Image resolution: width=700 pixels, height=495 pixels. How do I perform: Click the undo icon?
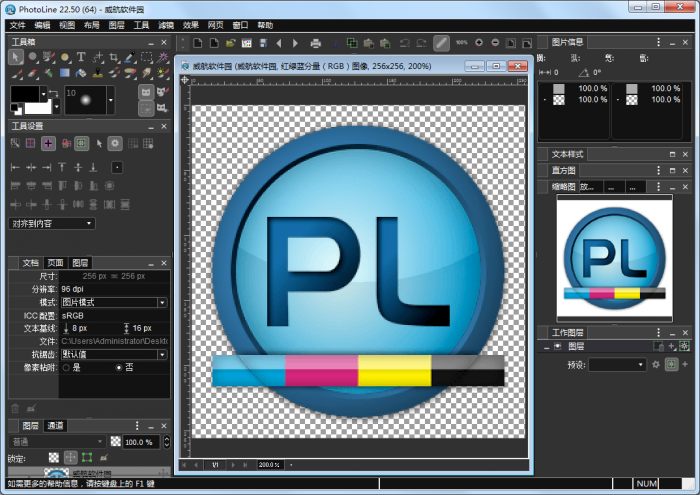click(x=405, y=43)
